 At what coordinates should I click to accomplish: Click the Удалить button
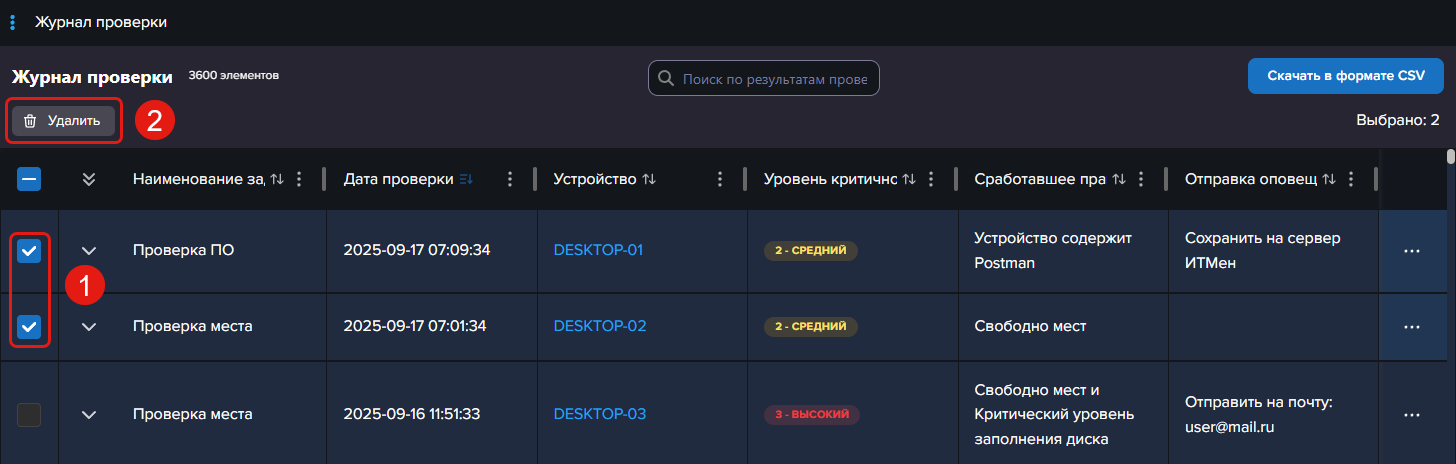click(x=63, y=121)
